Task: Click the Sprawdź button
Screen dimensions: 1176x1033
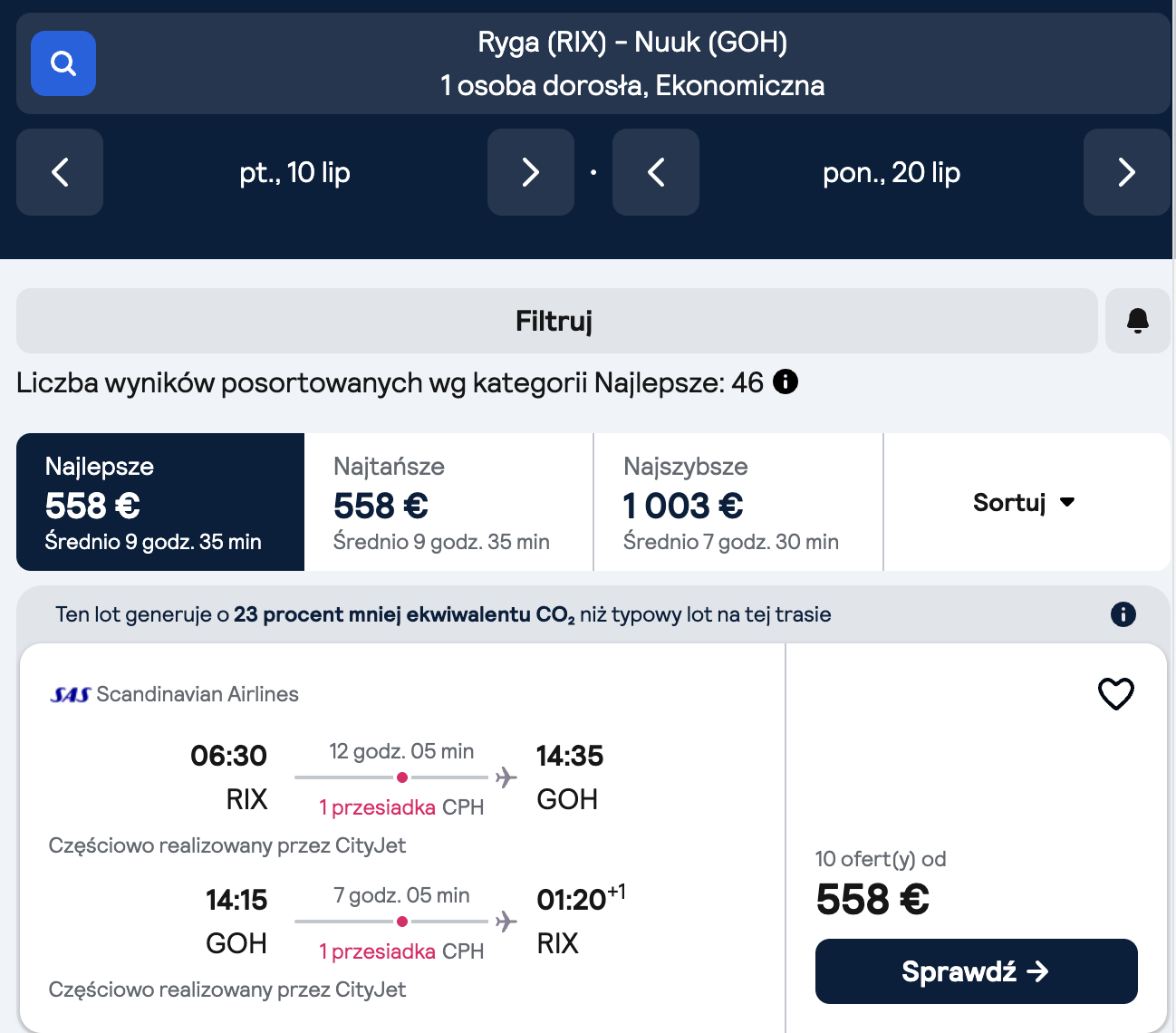Action: pos(976,971)
